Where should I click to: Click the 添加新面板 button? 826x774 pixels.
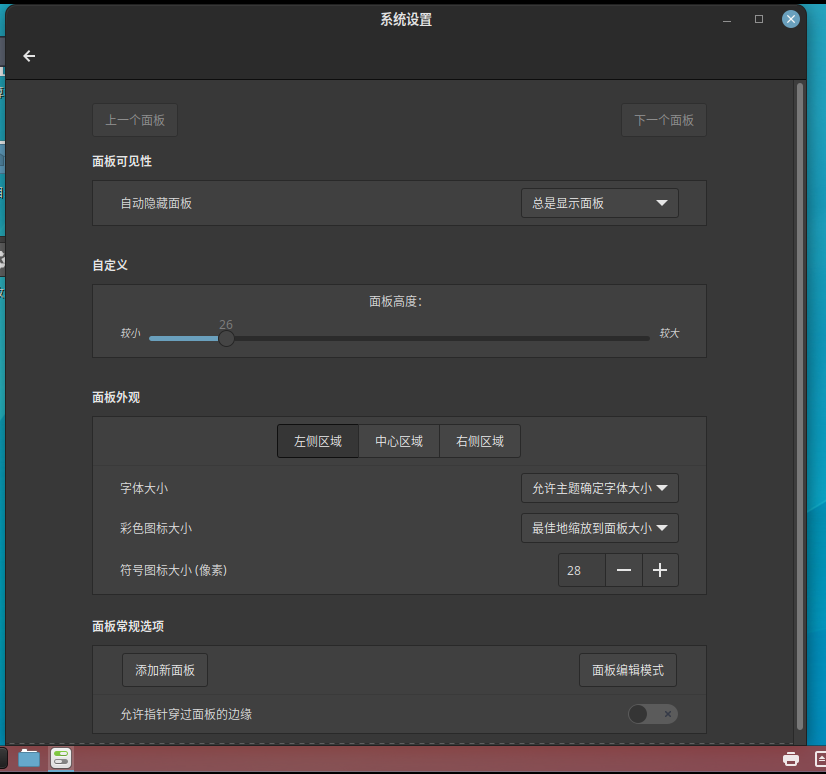click(165, 670)
